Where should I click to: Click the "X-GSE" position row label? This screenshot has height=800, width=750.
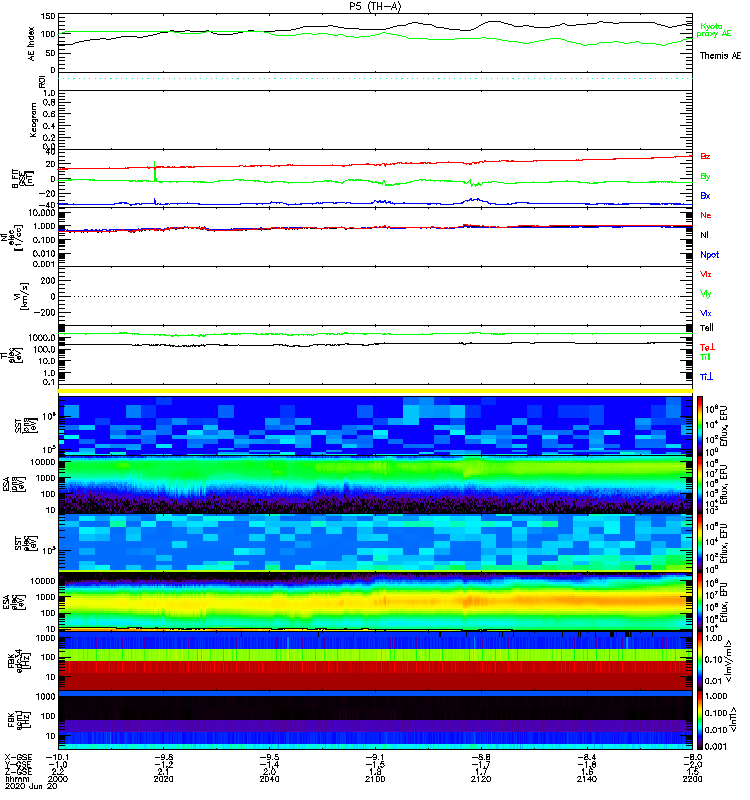[x=18, y=757]
